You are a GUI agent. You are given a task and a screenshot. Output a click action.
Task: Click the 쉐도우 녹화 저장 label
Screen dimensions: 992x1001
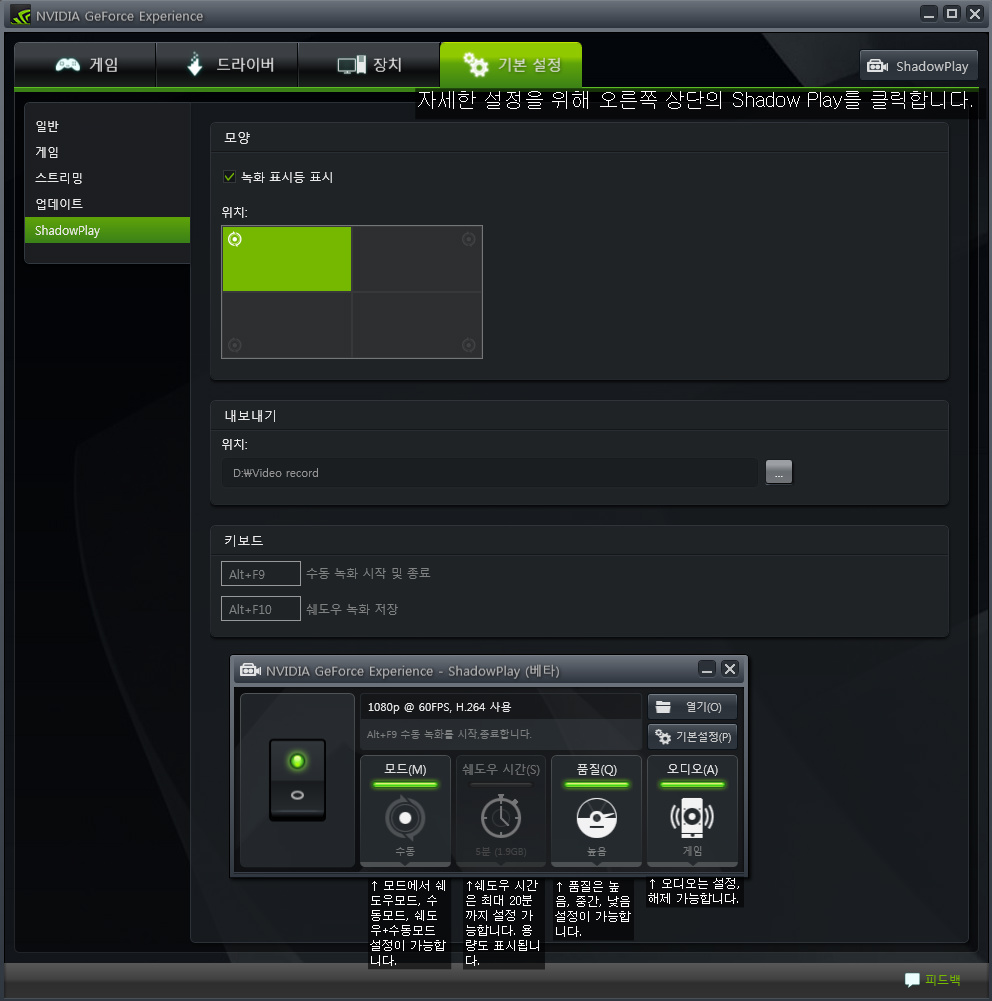(352, 609)
